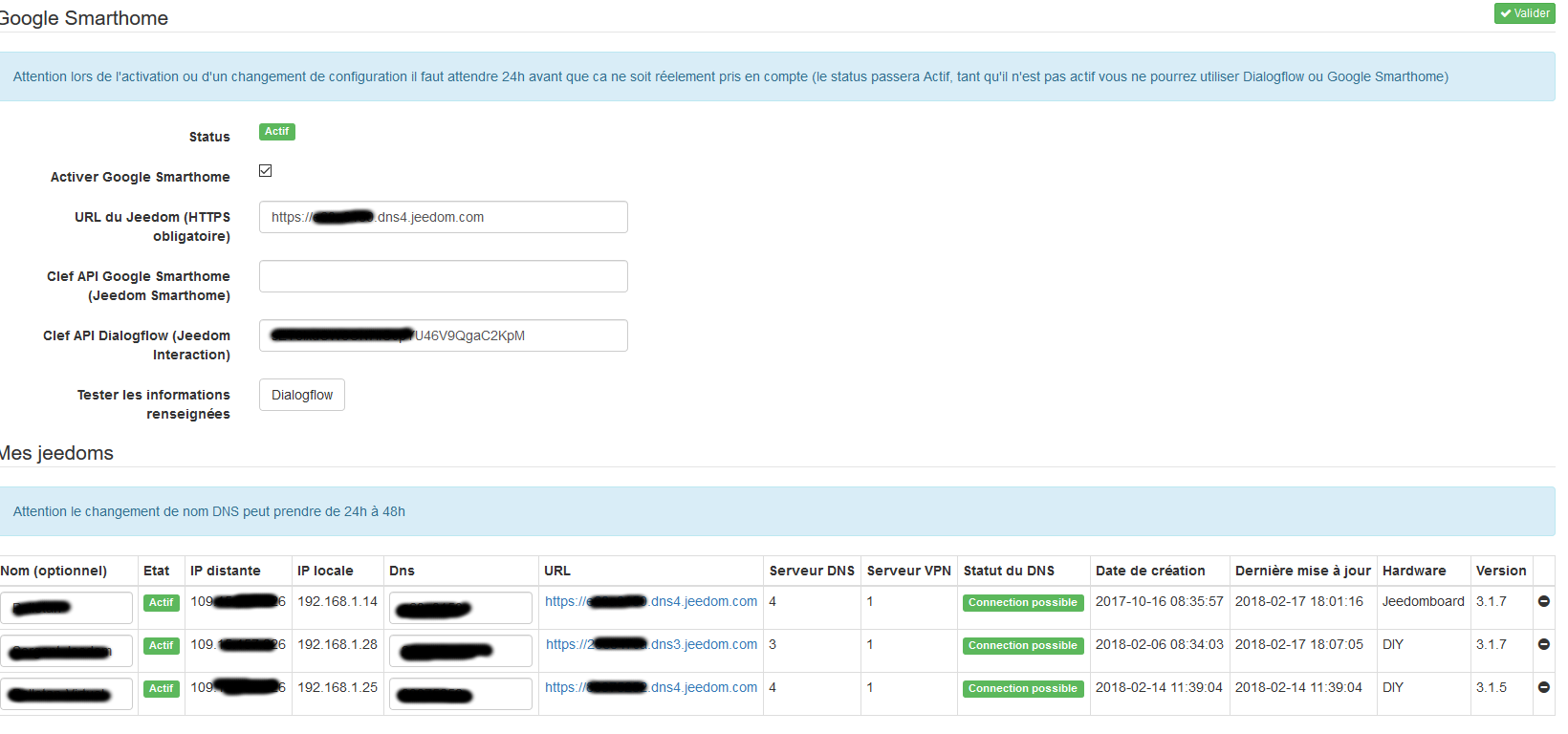The height and width of the screenshot is (734, 1568).
Task: Edit name field of 192.168.1.28 row
Action: [x=66, y=651]
